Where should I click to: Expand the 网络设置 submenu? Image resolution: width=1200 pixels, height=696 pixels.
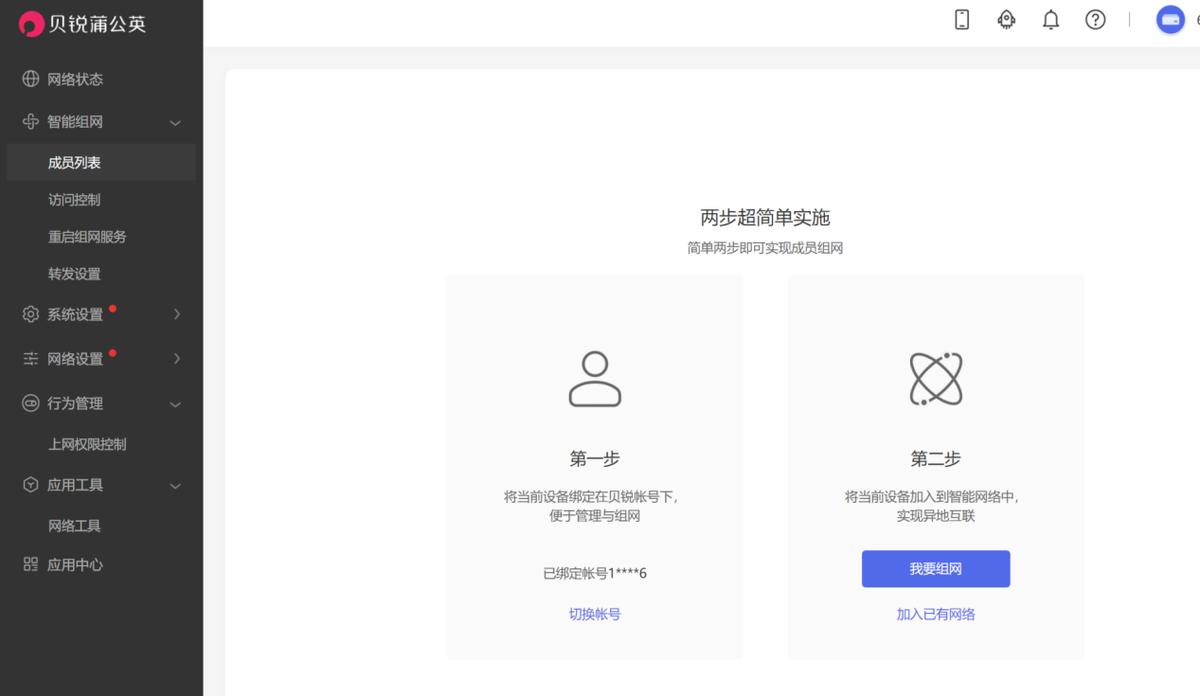pos(176,358)
